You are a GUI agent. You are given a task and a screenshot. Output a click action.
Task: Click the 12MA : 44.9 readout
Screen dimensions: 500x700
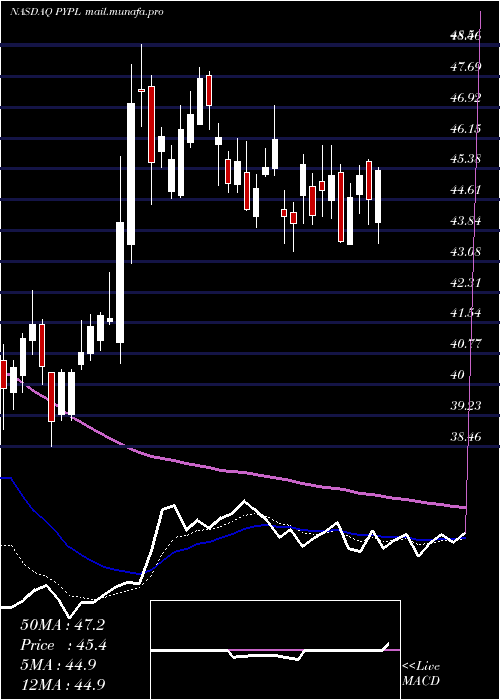pos(63,684)
